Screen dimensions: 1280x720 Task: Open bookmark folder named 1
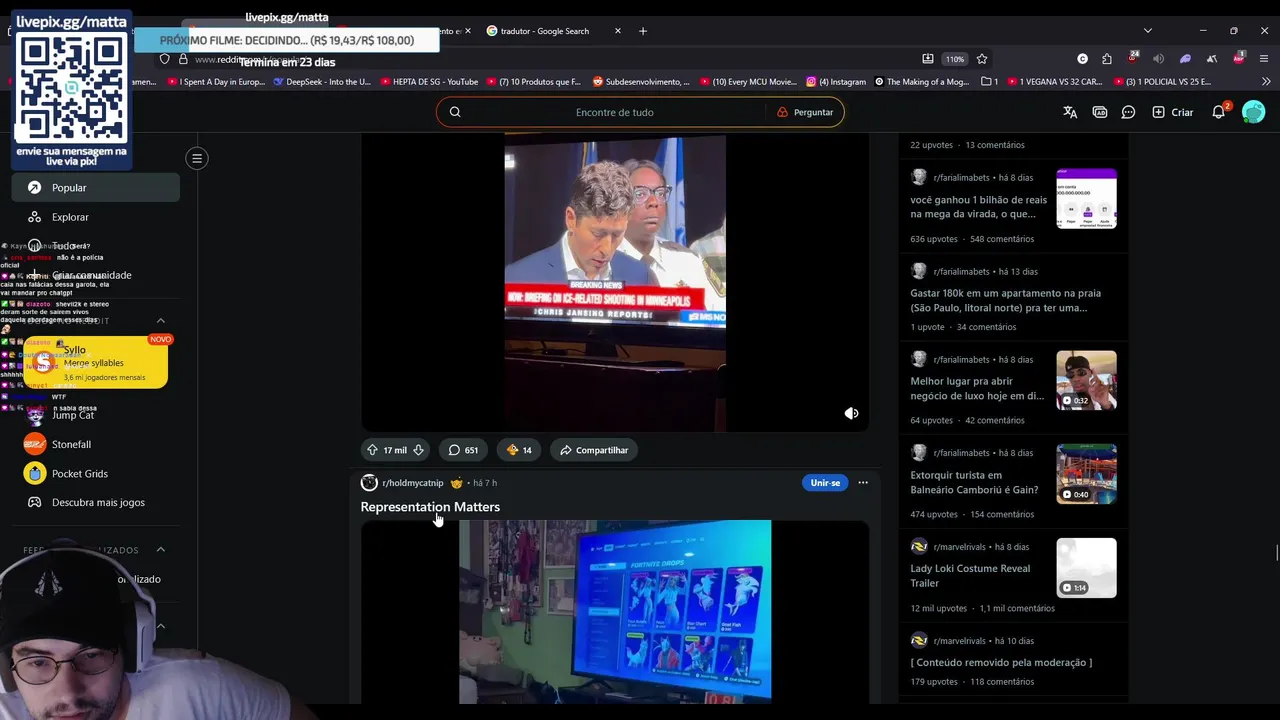[x=990, y=82]
